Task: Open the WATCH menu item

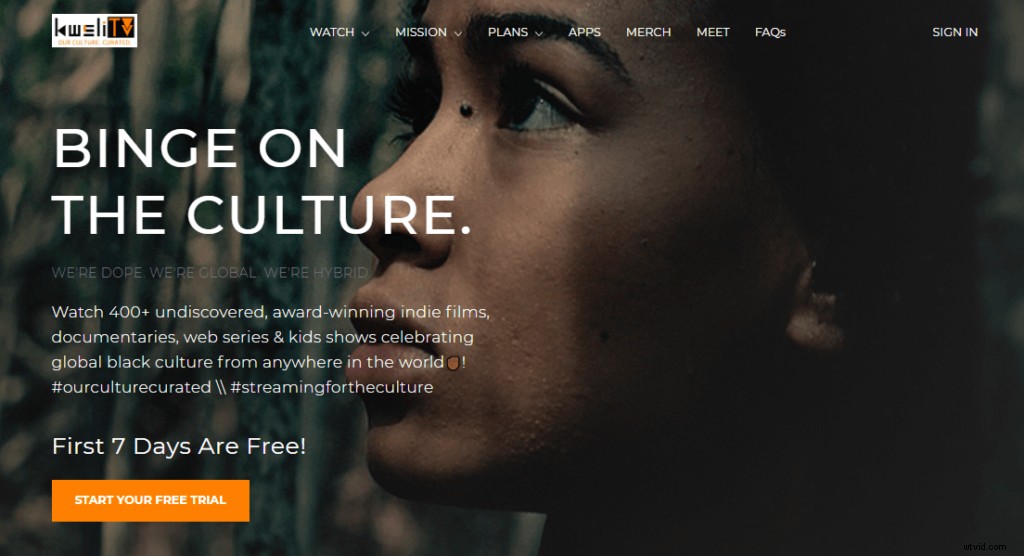Action: pyautogui.click(x=332, y=32)
